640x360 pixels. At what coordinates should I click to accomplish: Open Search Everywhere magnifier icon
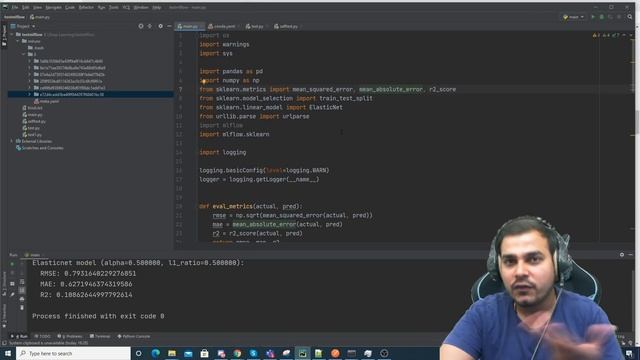(630, 17)
